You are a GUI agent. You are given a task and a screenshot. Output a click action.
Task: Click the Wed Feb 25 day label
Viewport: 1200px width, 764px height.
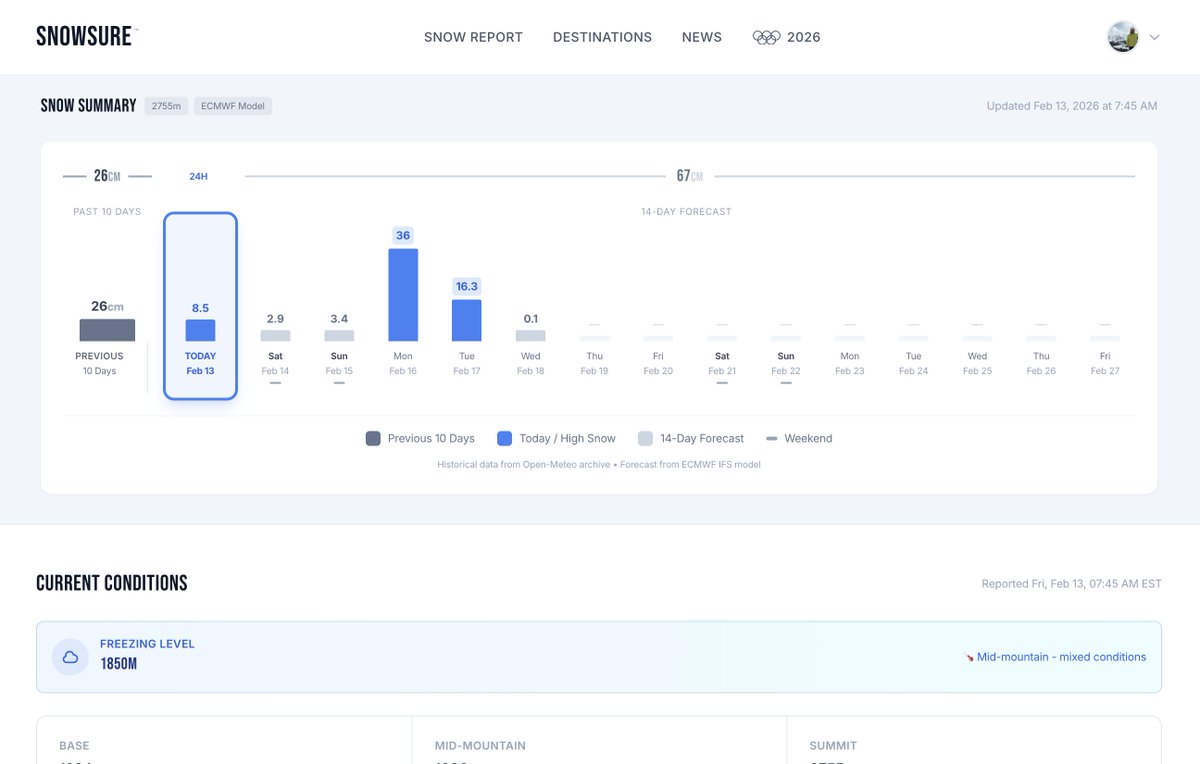tap(978, 363)
